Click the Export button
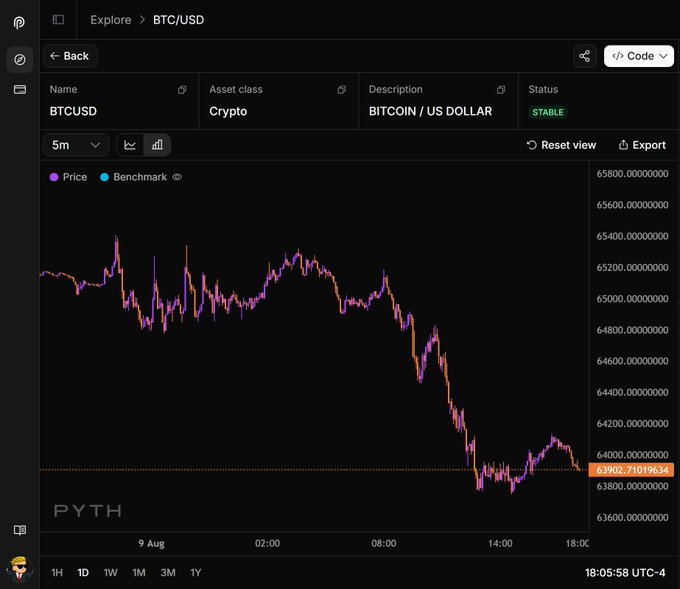Image resolution: width=680 pixels, height=589 pixels. click(x=642, y=145)
